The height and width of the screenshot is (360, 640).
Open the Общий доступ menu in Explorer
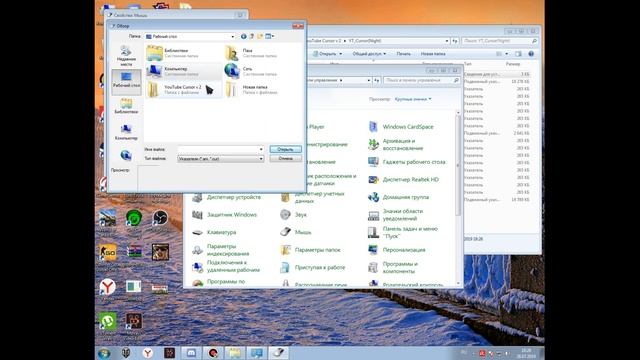point(369,54)
